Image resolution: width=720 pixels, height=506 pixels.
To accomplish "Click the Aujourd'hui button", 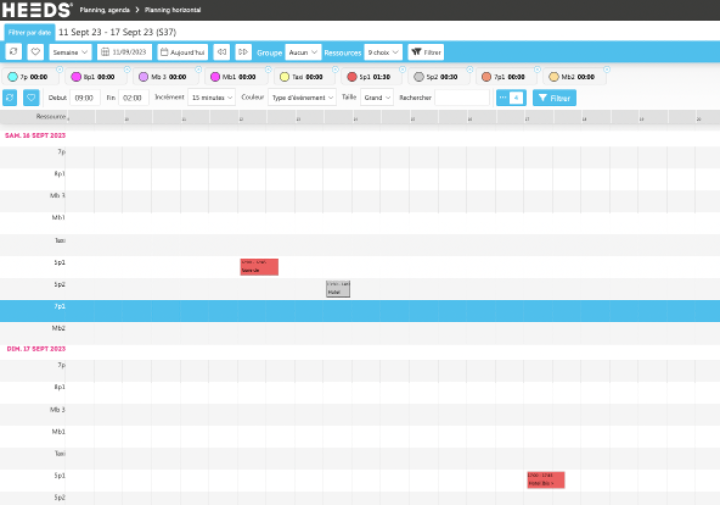I will [183, 52].
